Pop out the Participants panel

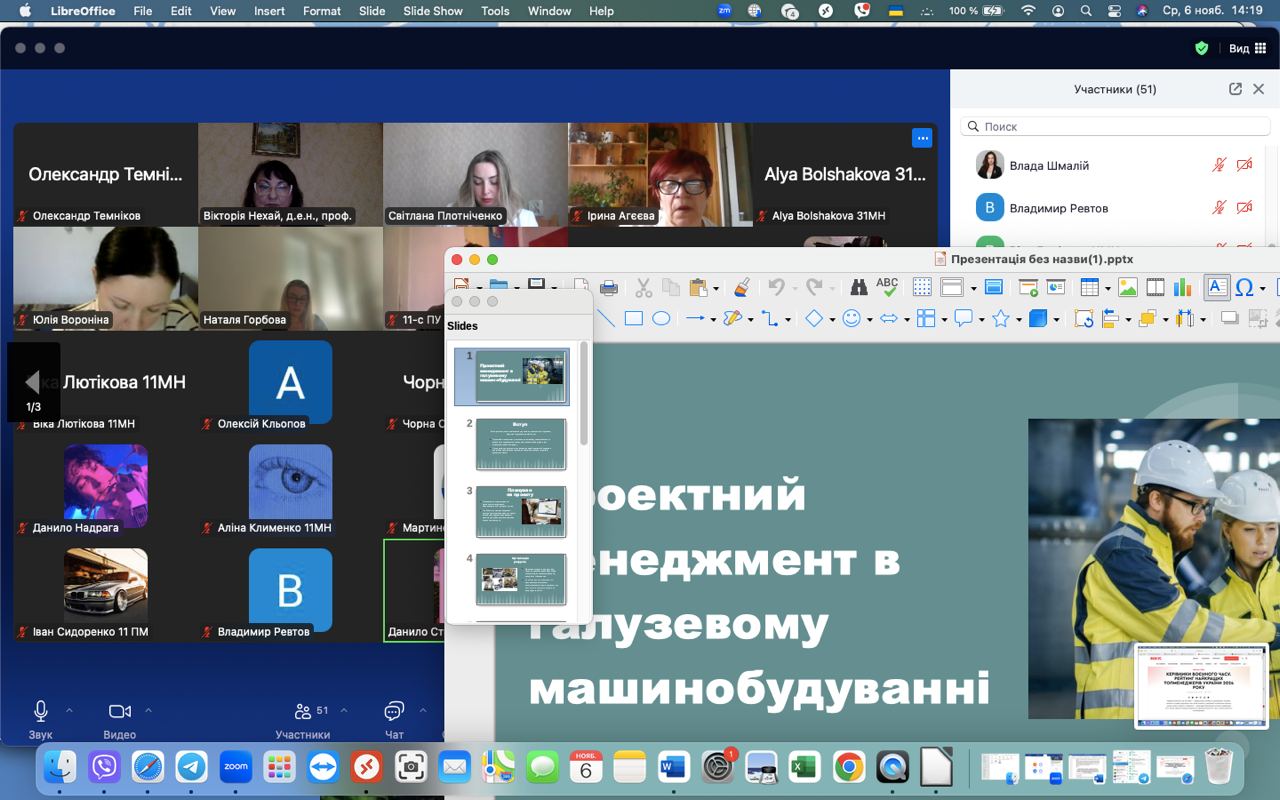point(1235,89)
